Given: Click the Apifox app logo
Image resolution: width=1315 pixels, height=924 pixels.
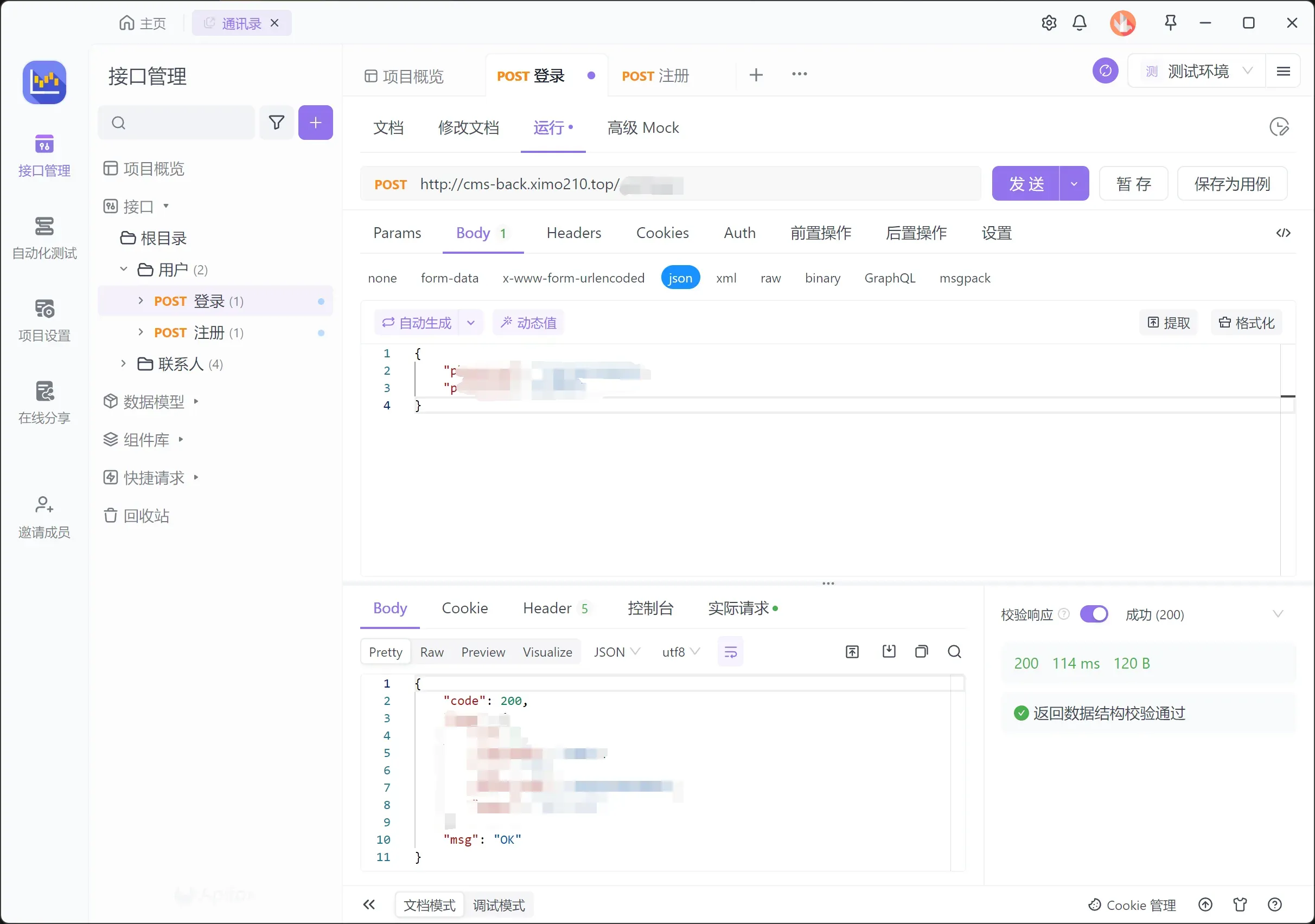Looking at the screenshot, I should point(44,82).
